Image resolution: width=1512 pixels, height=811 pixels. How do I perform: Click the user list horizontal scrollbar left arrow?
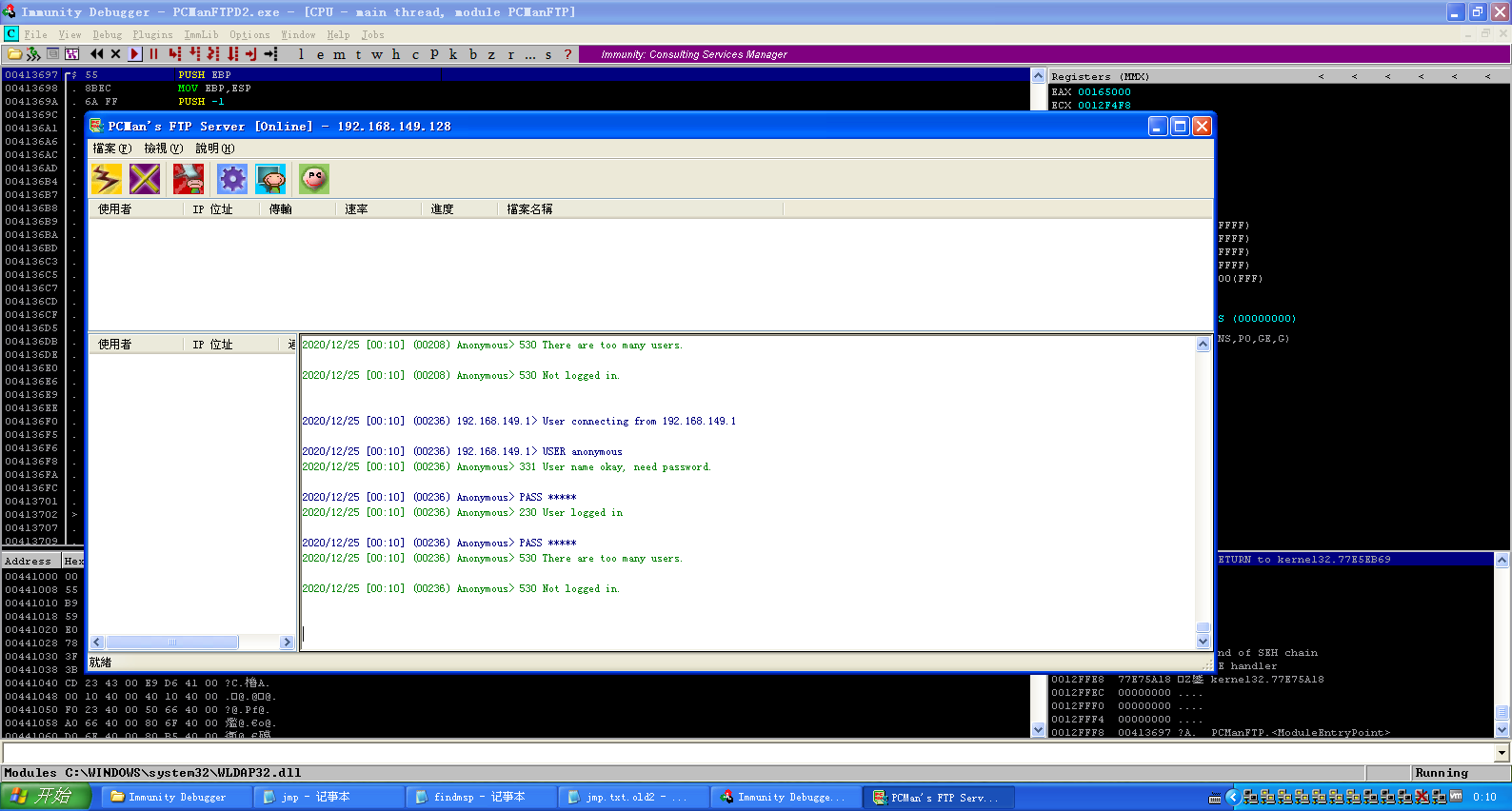click(96, 643)
